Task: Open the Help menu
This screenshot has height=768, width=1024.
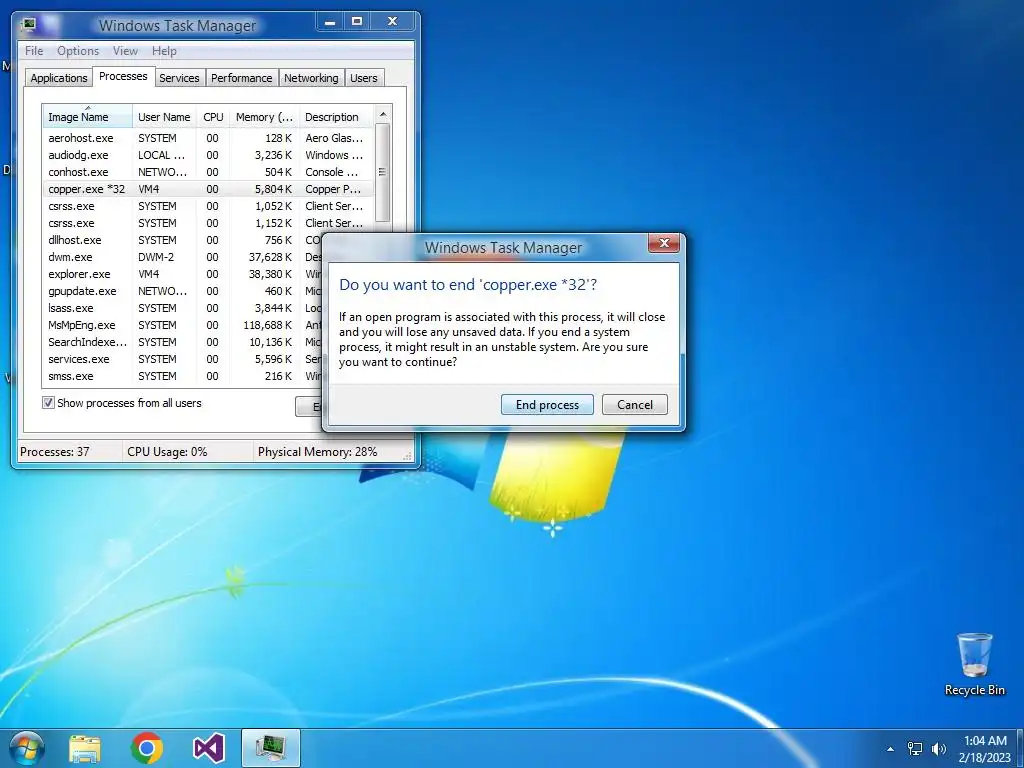Action: [164, 51]
